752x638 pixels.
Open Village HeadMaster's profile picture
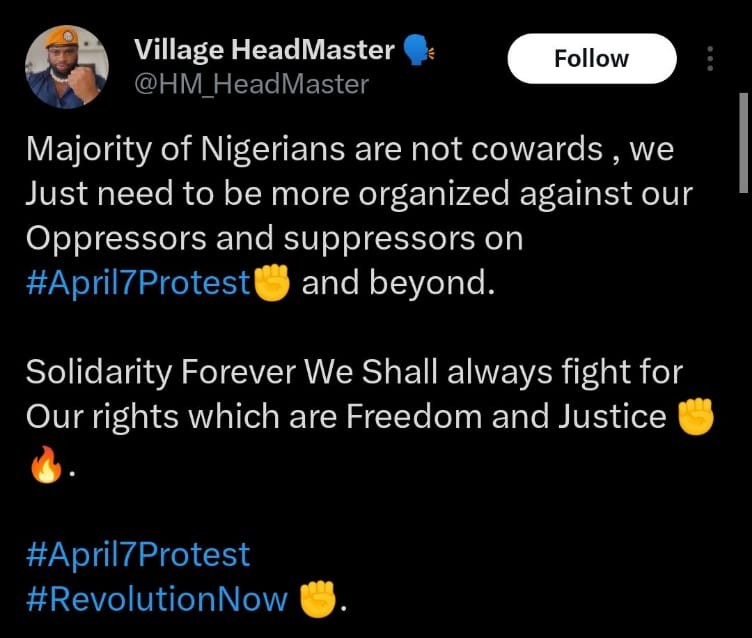(x=67, y=66)
